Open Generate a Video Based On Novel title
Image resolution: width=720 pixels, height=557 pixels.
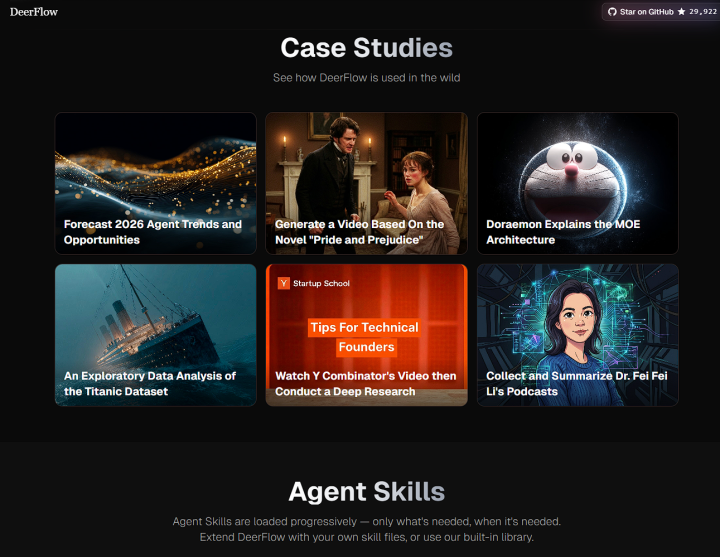pyautogui.click(x=360, y=232)
